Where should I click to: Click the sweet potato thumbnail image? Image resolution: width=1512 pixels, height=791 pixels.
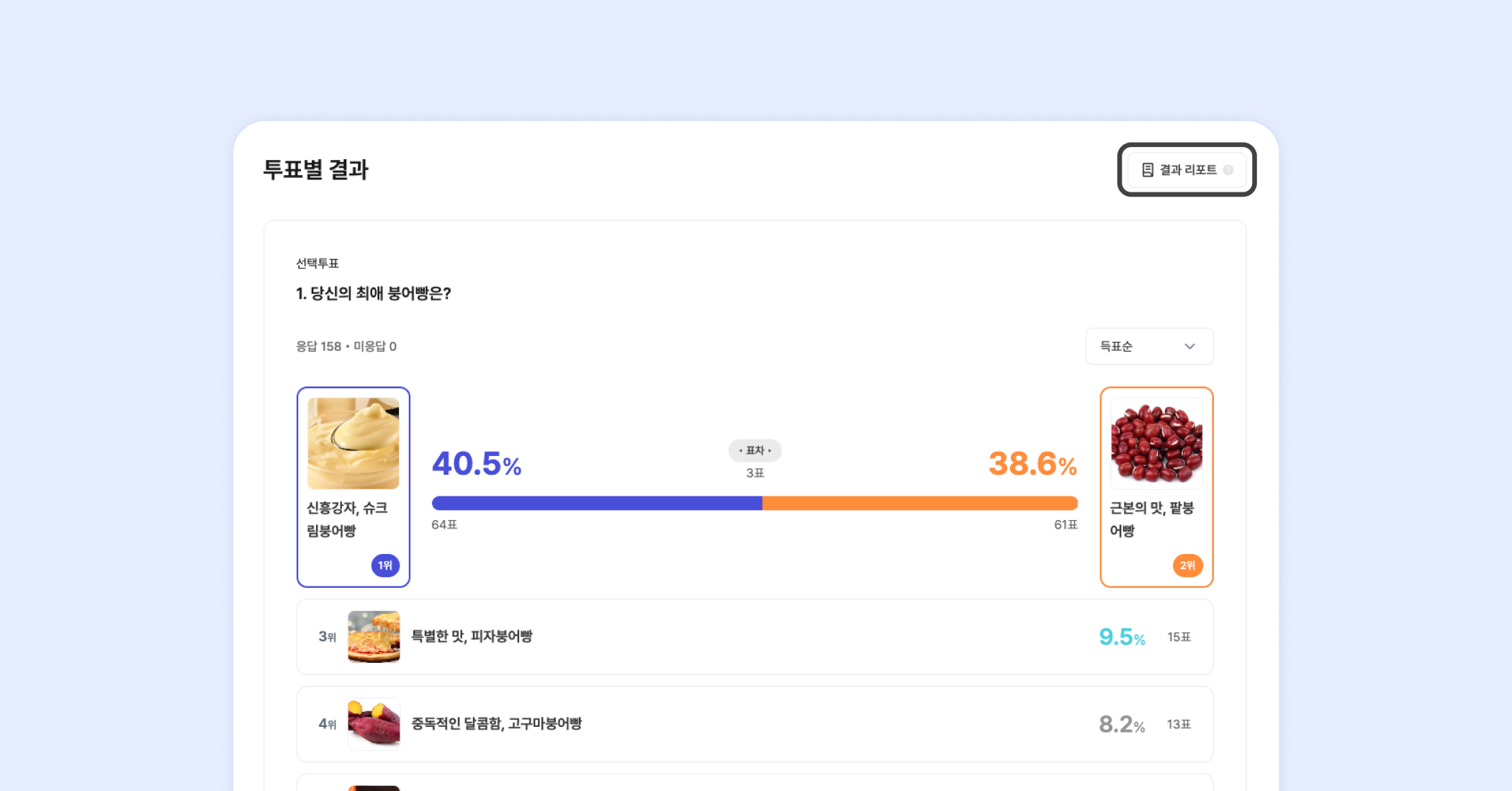pyautogui.click(x=374, y=724)
